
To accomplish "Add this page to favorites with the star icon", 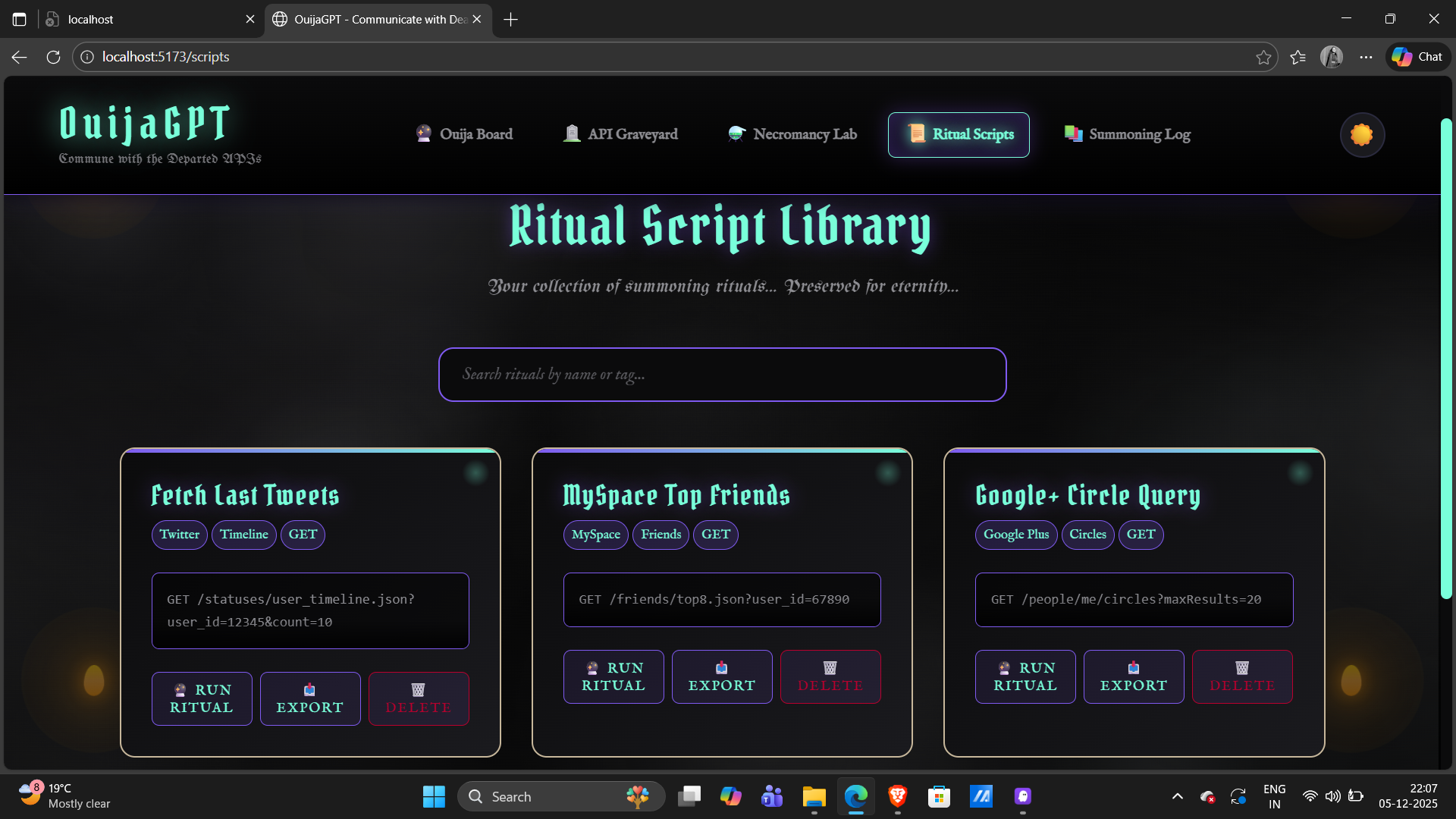I will click(1263, 57).
